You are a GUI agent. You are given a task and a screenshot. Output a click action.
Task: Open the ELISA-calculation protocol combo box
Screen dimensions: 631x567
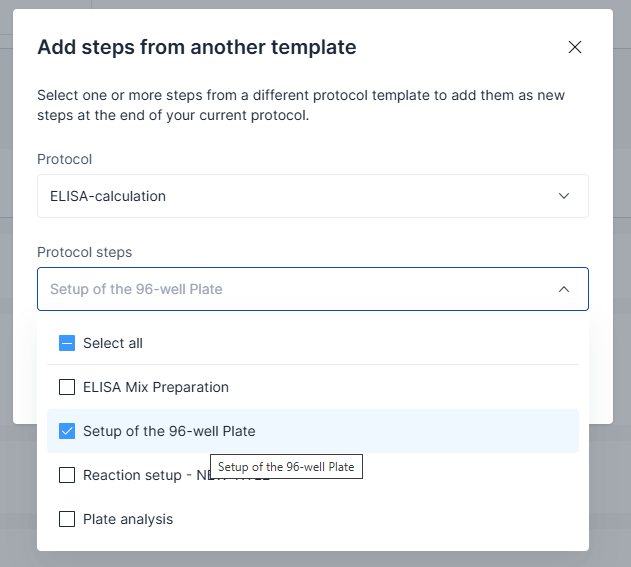point(300,196)
